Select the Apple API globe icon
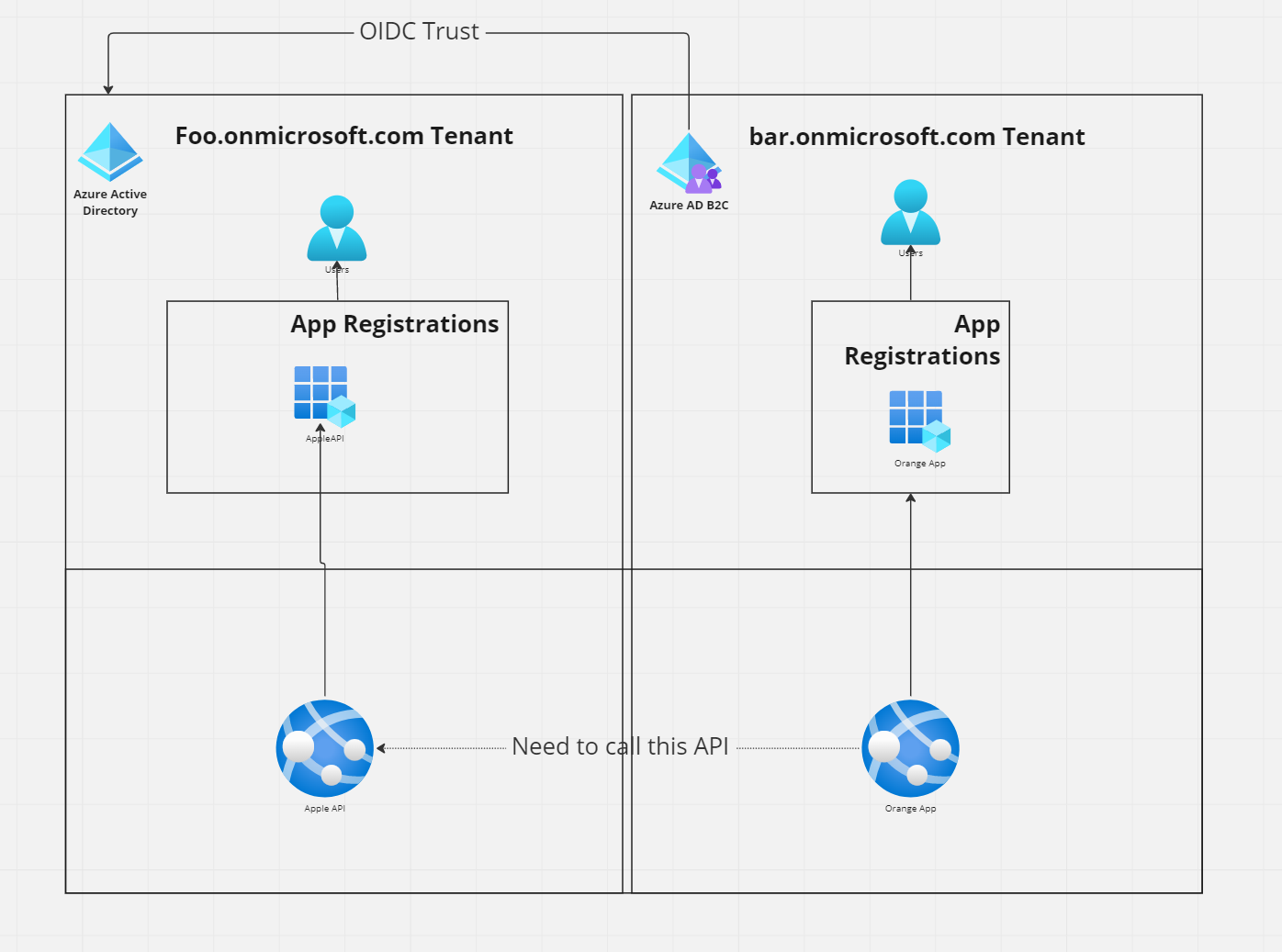1282x952 pixels. 324,747
